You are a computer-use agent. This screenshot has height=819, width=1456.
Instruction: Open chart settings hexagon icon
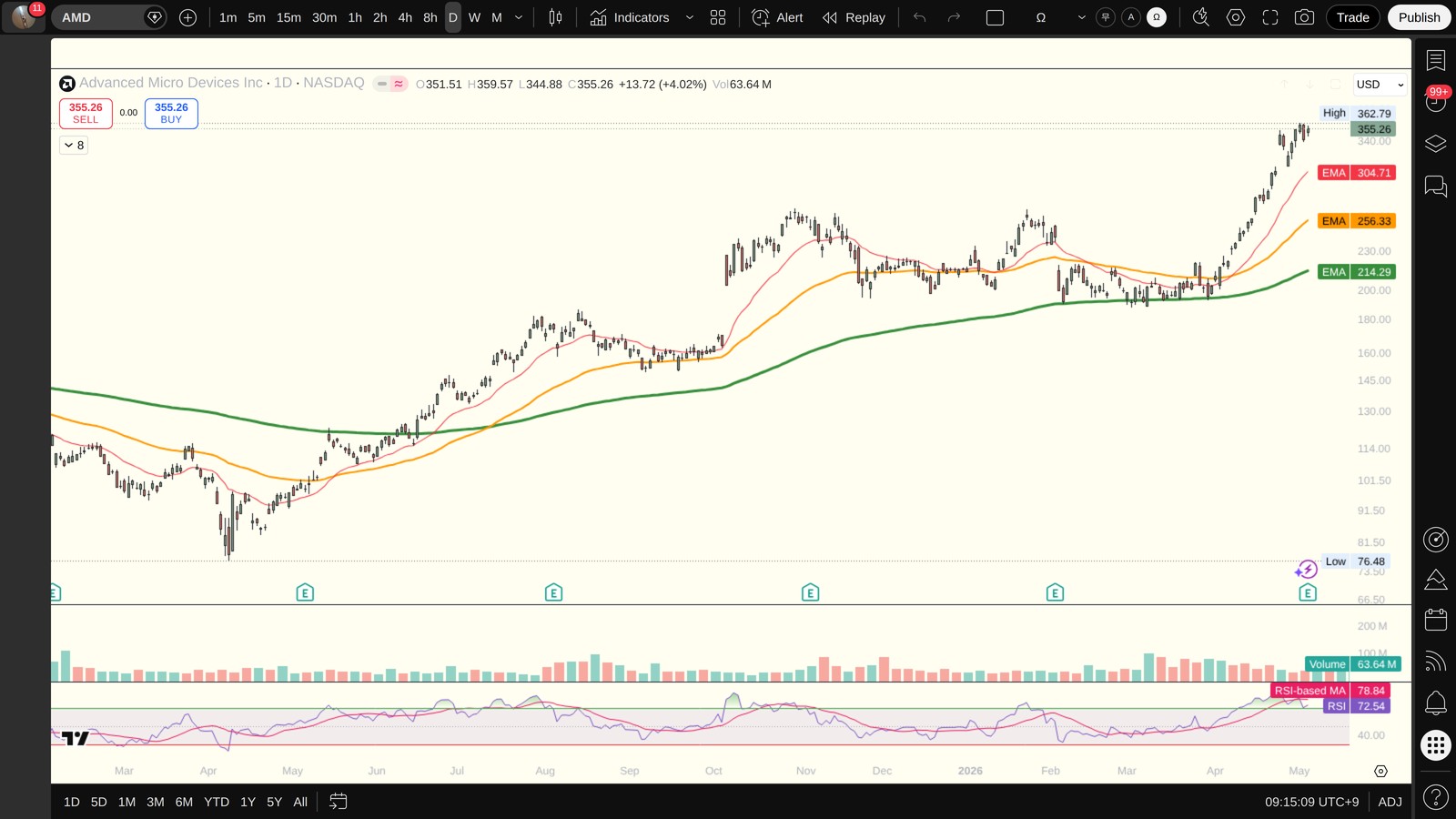(x=1236, y=17)
